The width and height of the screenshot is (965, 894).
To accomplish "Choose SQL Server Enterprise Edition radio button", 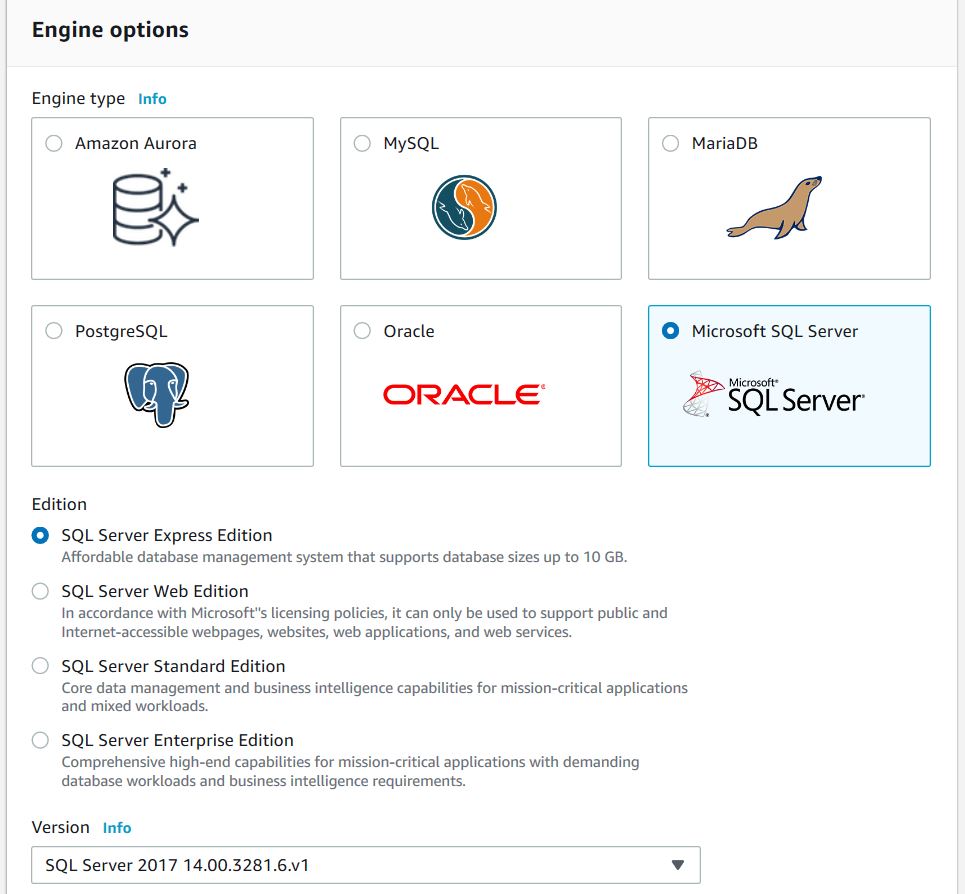I will pyautogui.click(x=41, y=740).
